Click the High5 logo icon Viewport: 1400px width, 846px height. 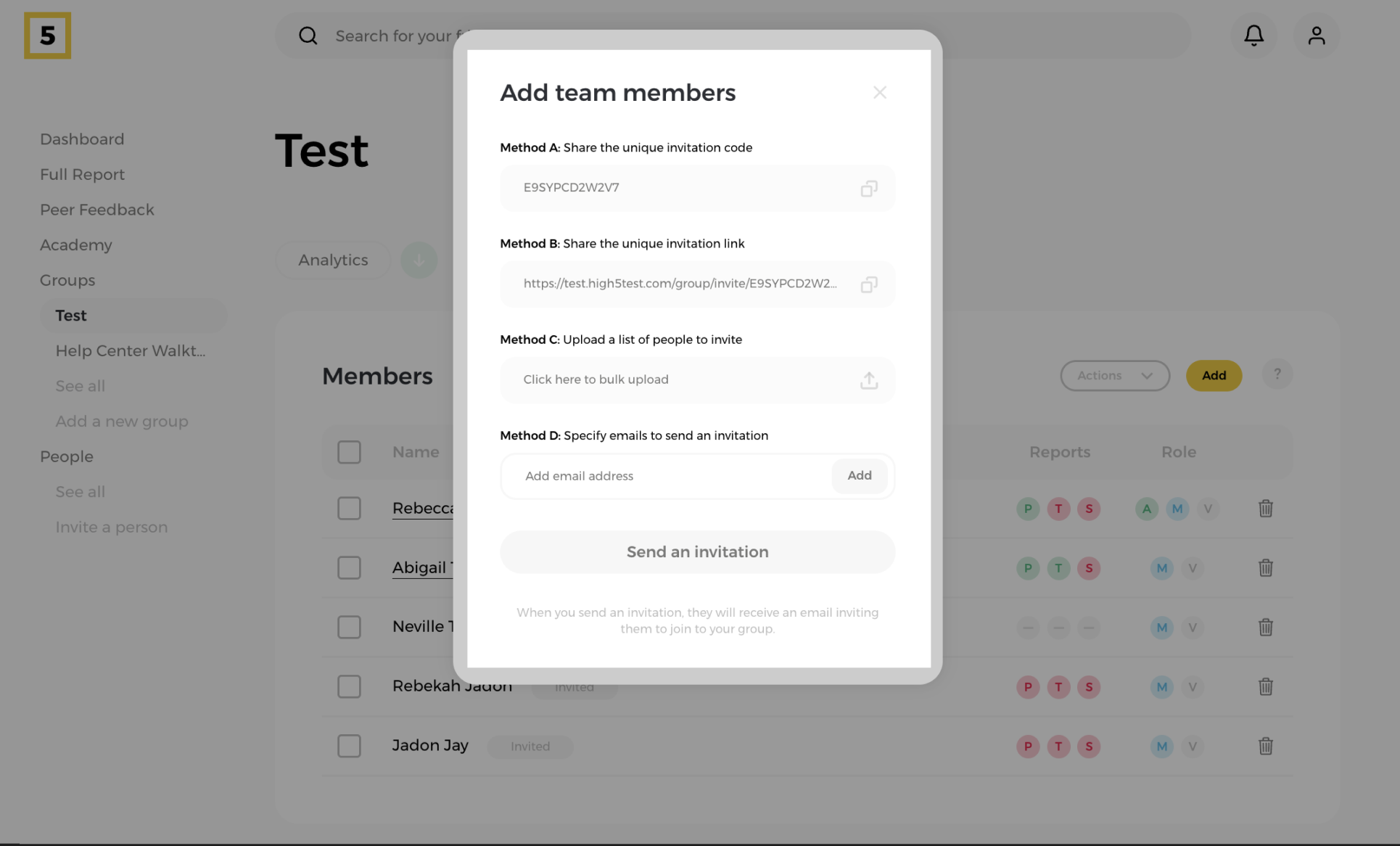pos(47,36)
